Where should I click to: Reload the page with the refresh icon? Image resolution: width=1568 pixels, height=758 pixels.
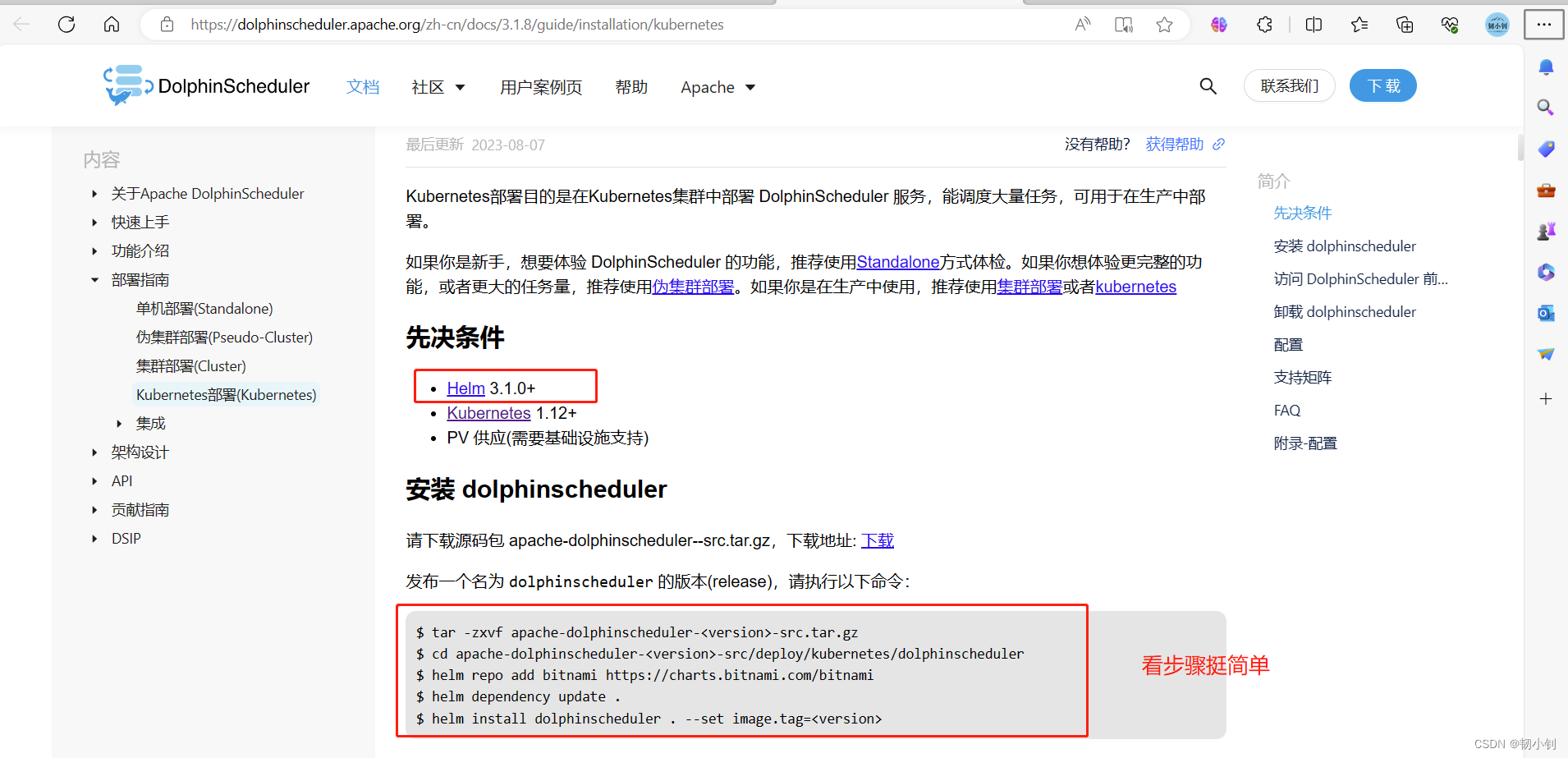tap(66, 25)
